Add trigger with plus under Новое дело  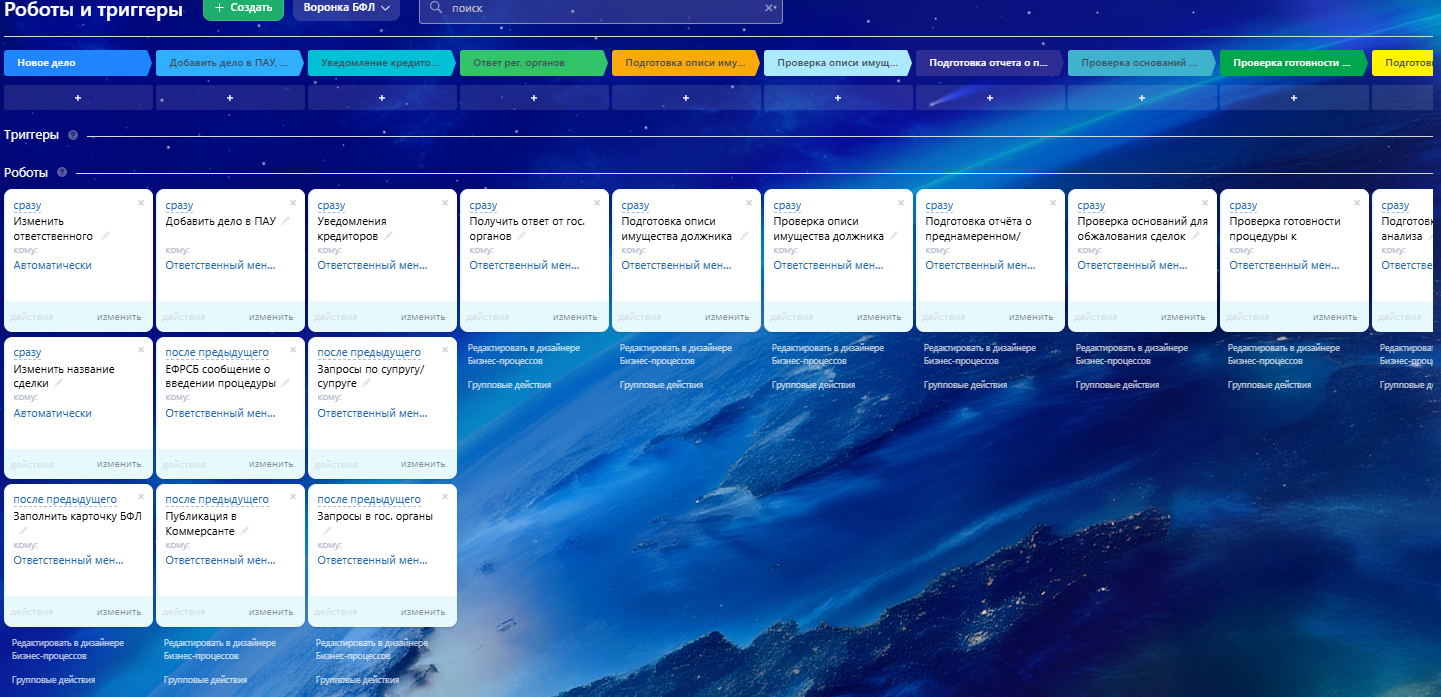78,98
